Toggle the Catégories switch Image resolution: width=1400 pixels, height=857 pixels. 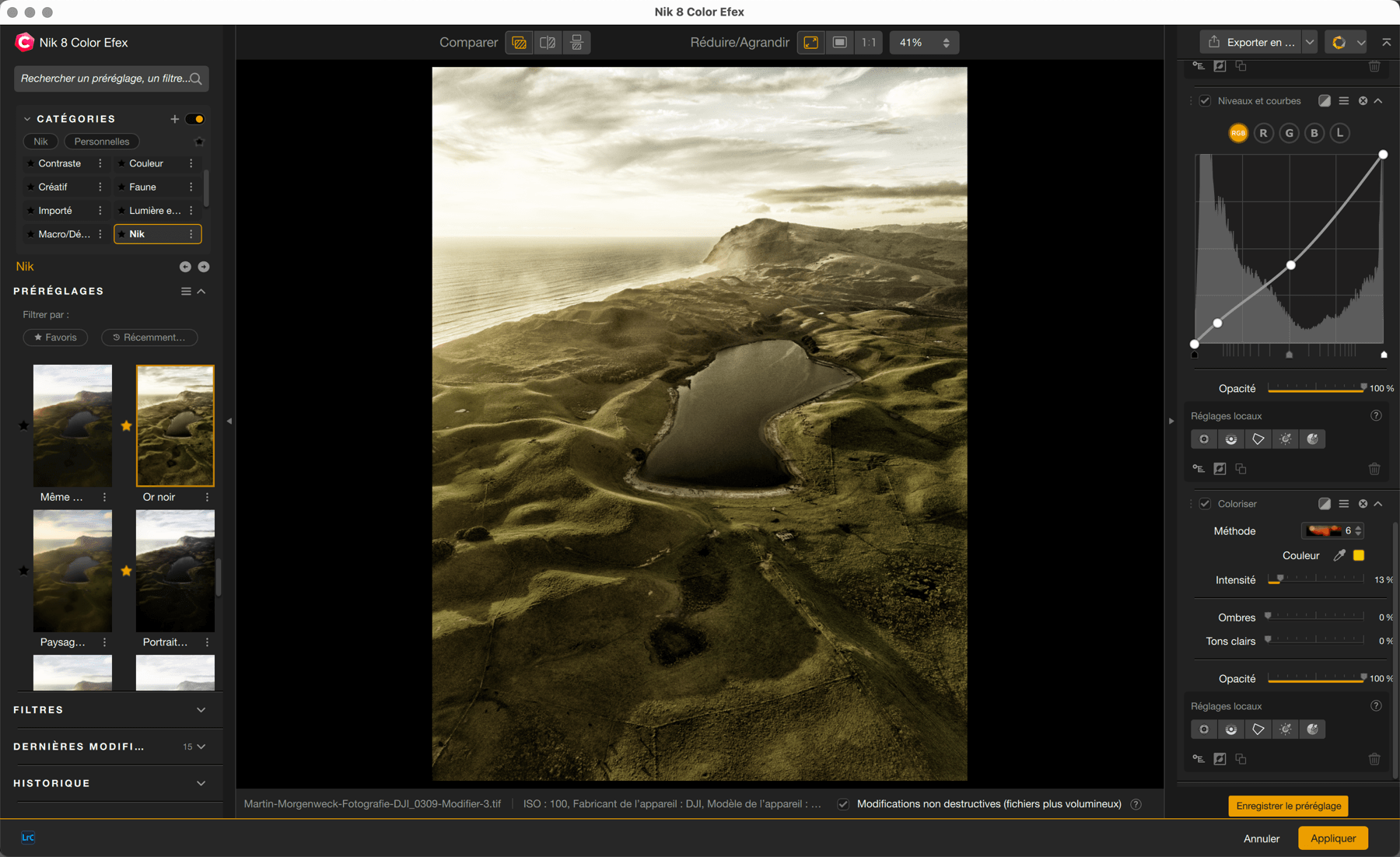195,119
